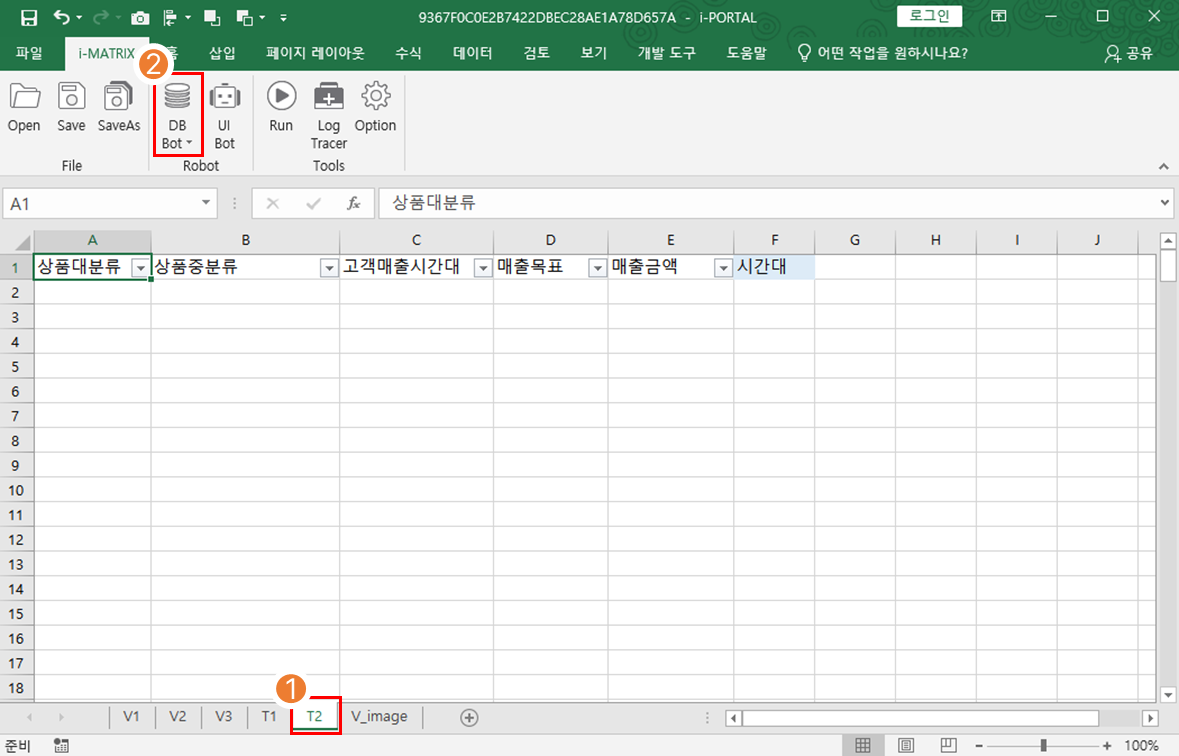Screen dimensions: 1179x756
Task: Open the 데이터 ribbon tab
Action: point(472,53)
